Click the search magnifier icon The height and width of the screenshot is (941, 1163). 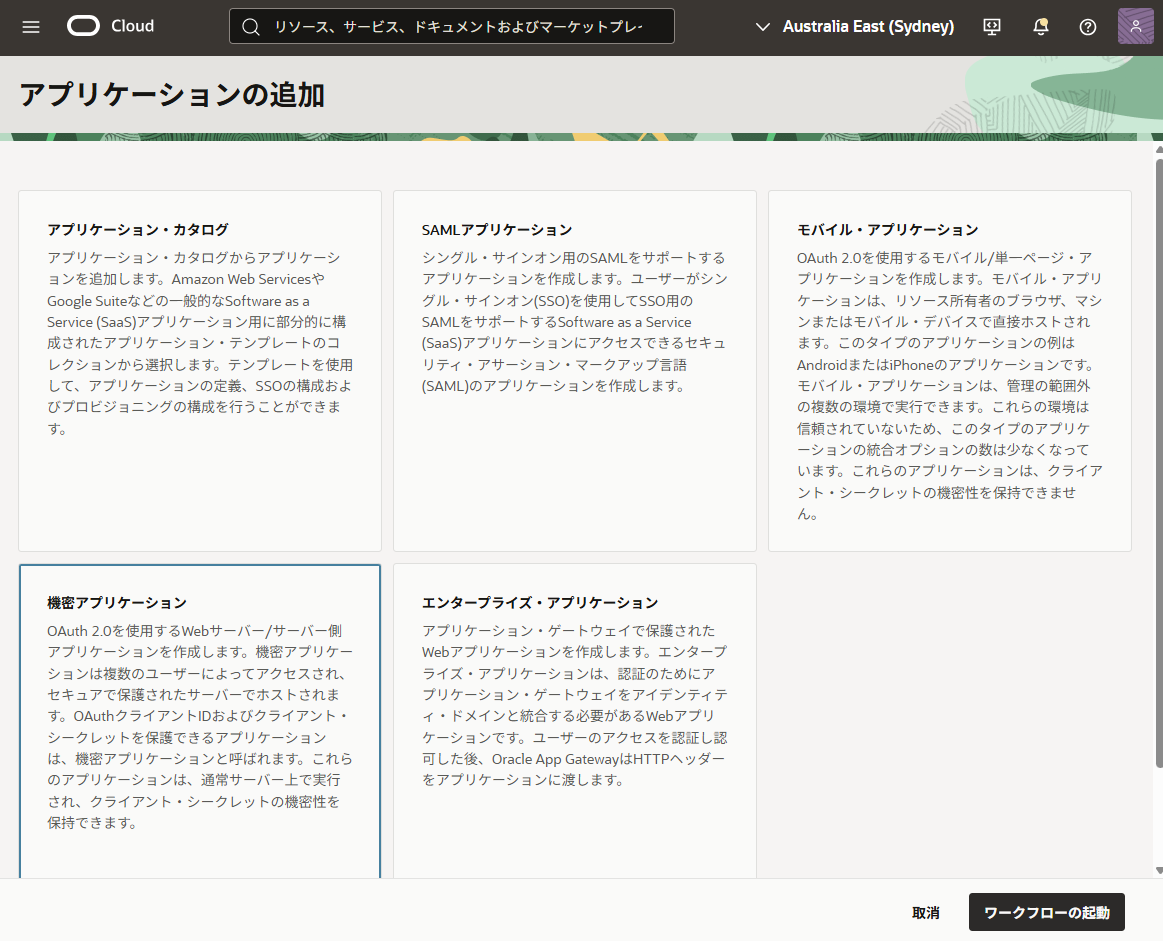coord(251,25)
